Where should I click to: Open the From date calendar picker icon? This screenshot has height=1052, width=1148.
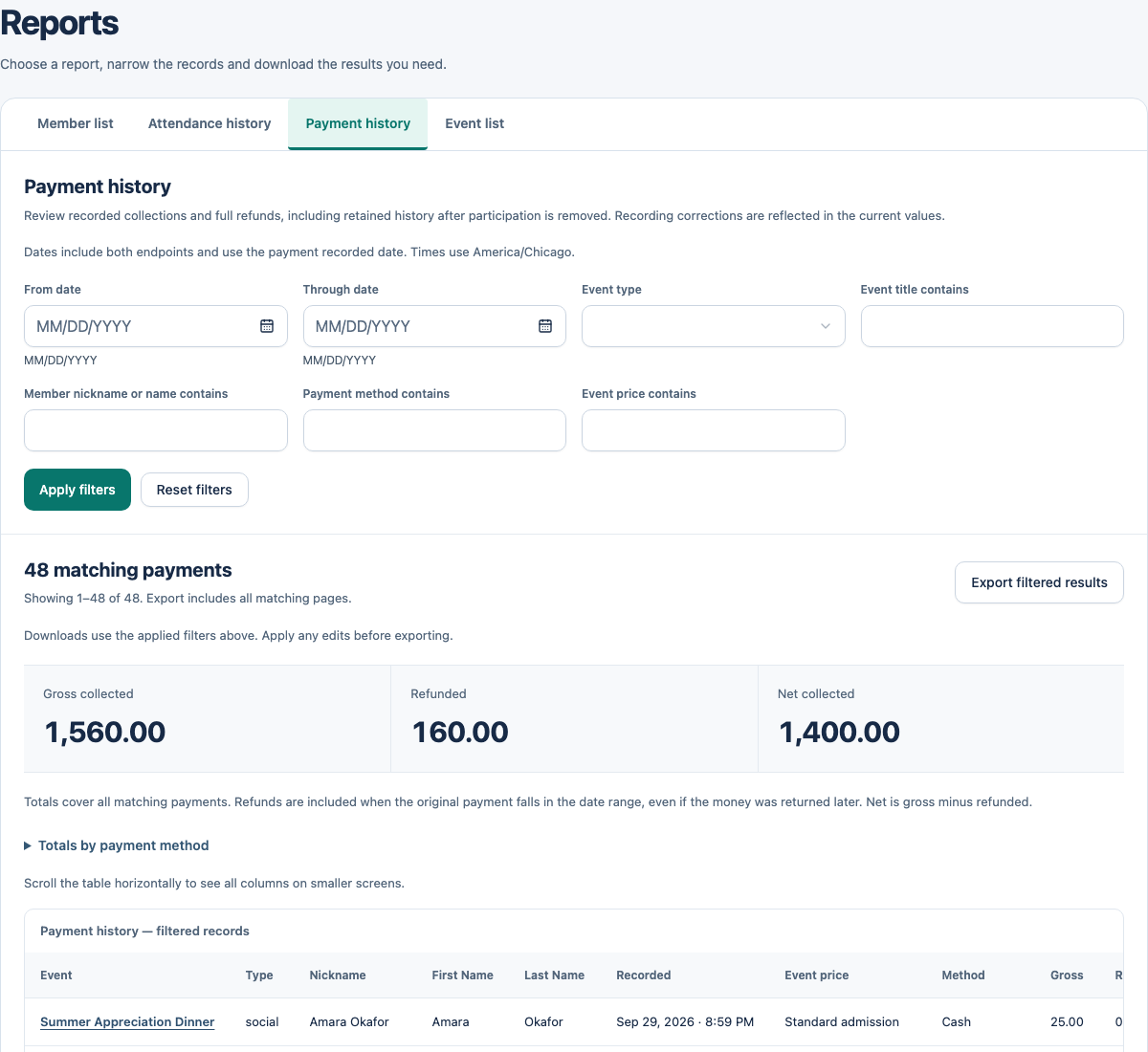pyautogui.click(x=267, y=326)
